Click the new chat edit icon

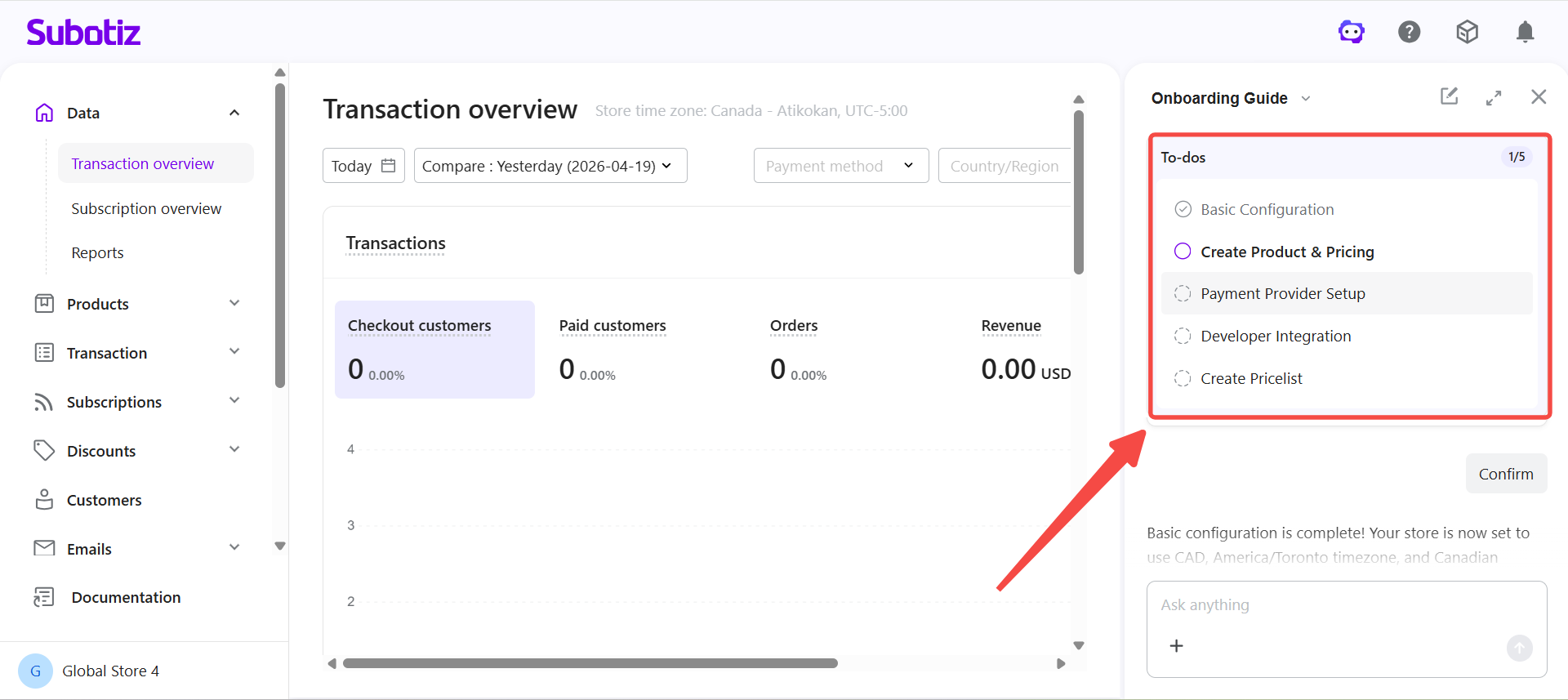(x=1449, y=96)
